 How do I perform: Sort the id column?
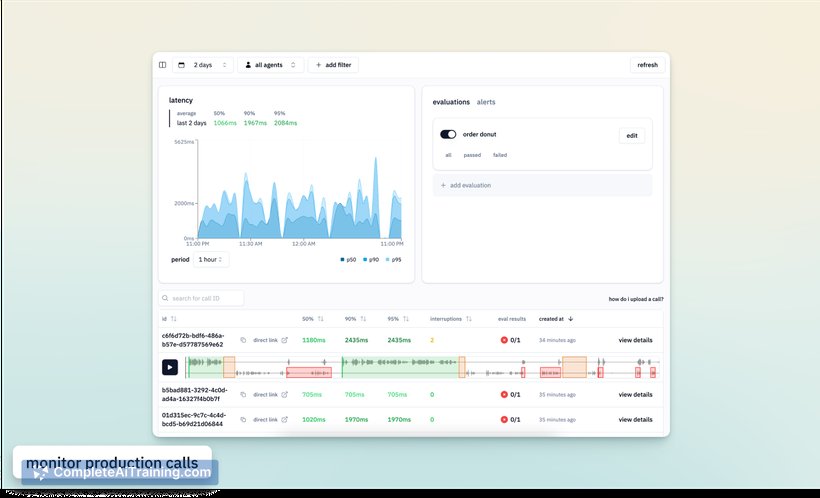click(173, 319)
